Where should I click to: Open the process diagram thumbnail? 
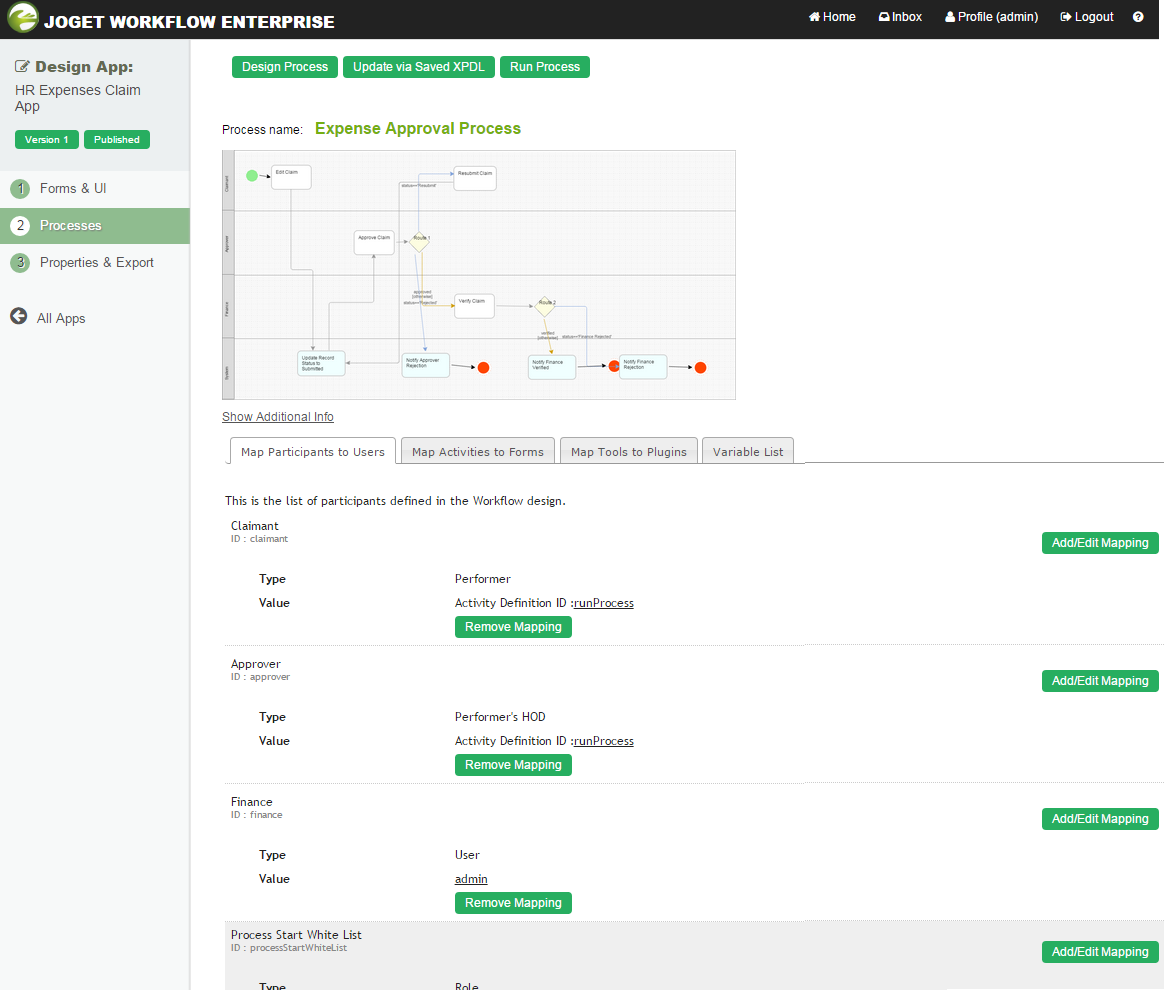[x=479, y=275]
